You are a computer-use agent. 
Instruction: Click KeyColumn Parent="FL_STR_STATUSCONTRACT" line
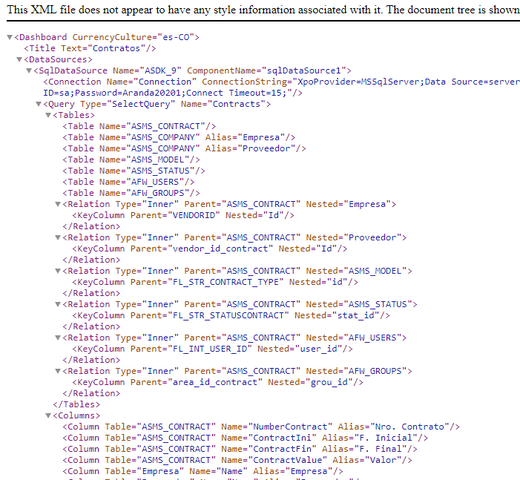231,315
